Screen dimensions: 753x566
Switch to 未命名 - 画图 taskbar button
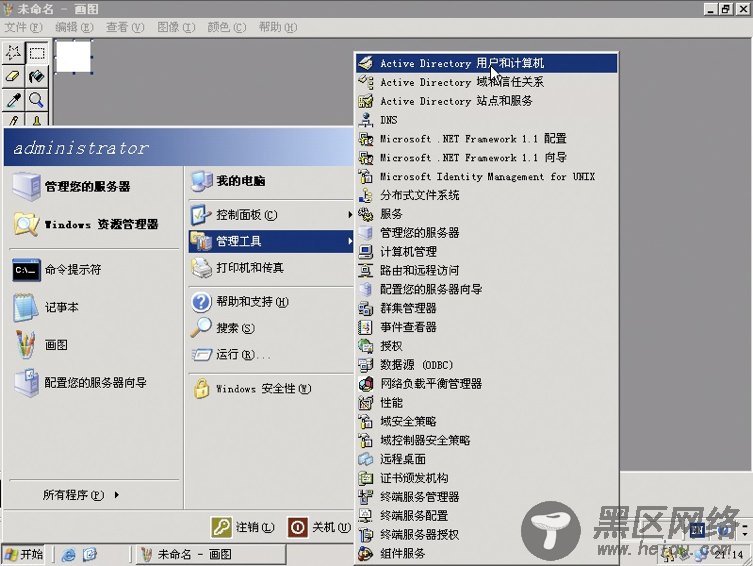click(x=210, y=554)
